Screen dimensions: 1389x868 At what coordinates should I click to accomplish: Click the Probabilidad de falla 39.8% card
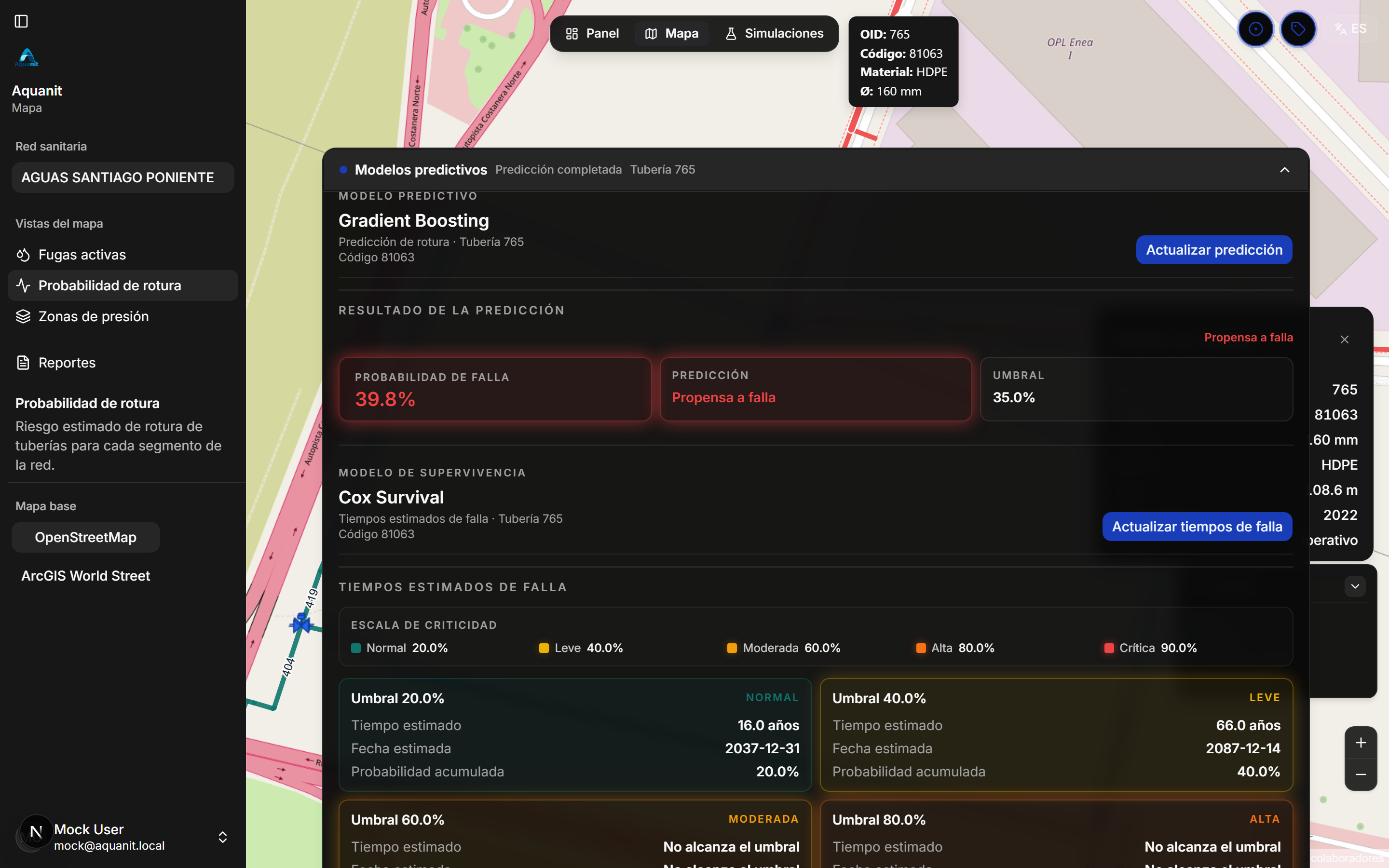click(495, 389)
